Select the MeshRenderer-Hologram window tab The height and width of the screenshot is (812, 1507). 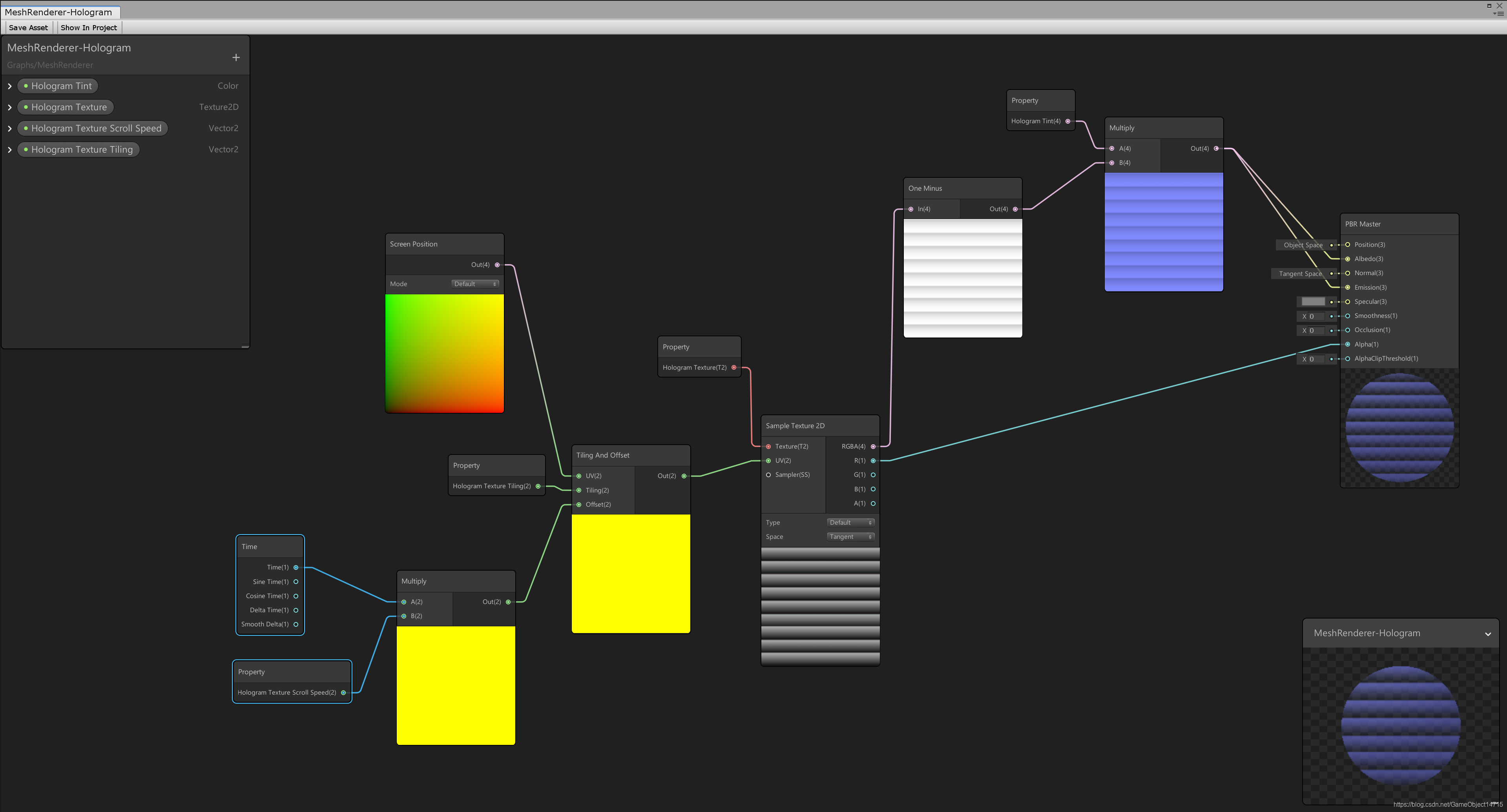[x=58, y=12]
